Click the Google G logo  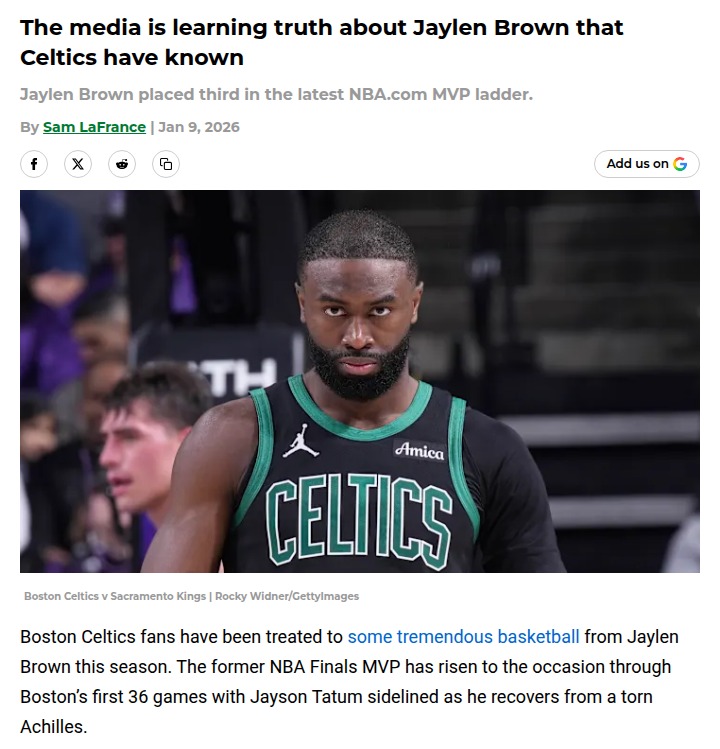(680, 164)
